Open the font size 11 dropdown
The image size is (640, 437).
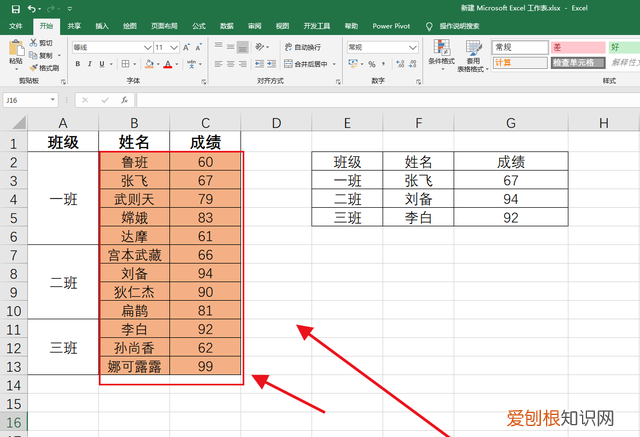tap(174, 48)
